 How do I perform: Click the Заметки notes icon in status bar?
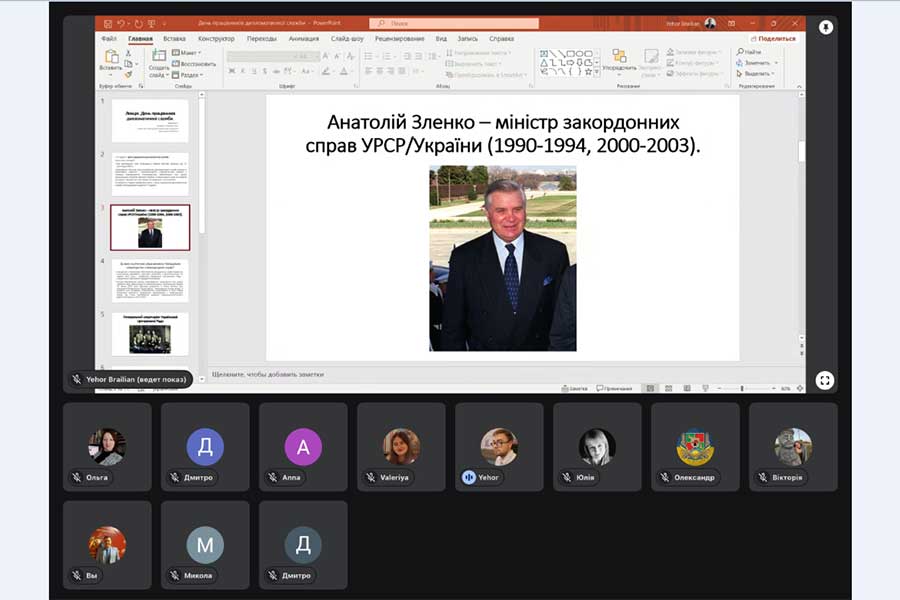coord(574,388)
